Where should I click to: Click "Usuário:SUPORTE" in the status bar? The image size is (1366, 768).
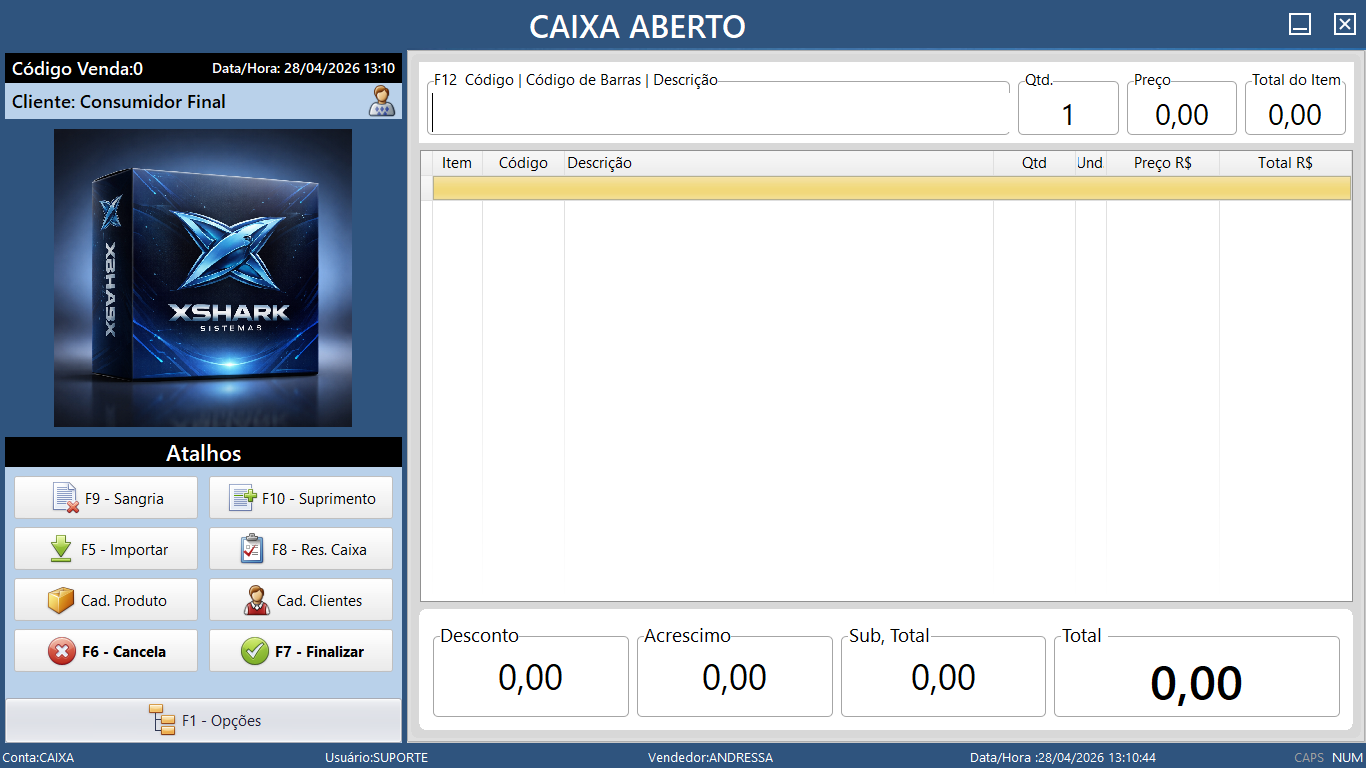point(377,758)
